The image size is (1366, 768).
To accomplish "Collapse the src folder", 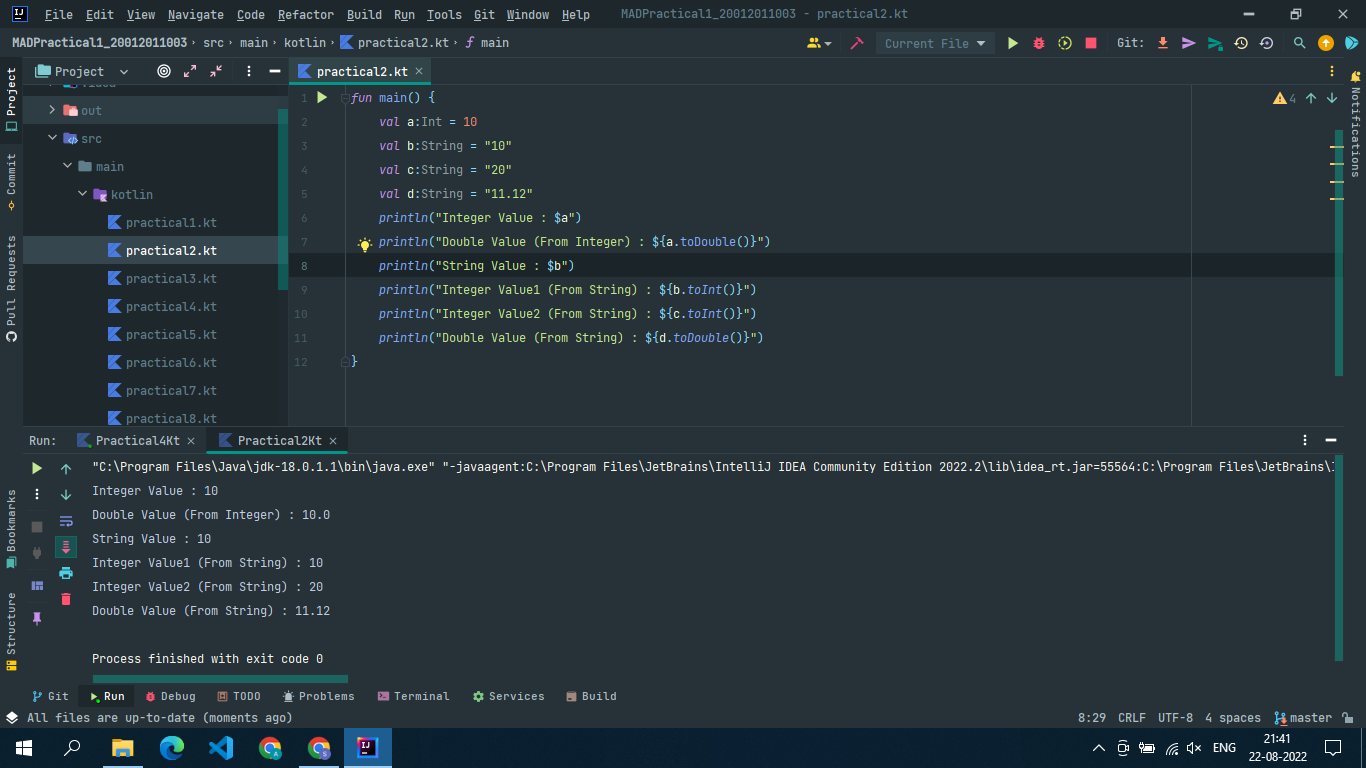I will pyautogui.click(x=53, y=138).
